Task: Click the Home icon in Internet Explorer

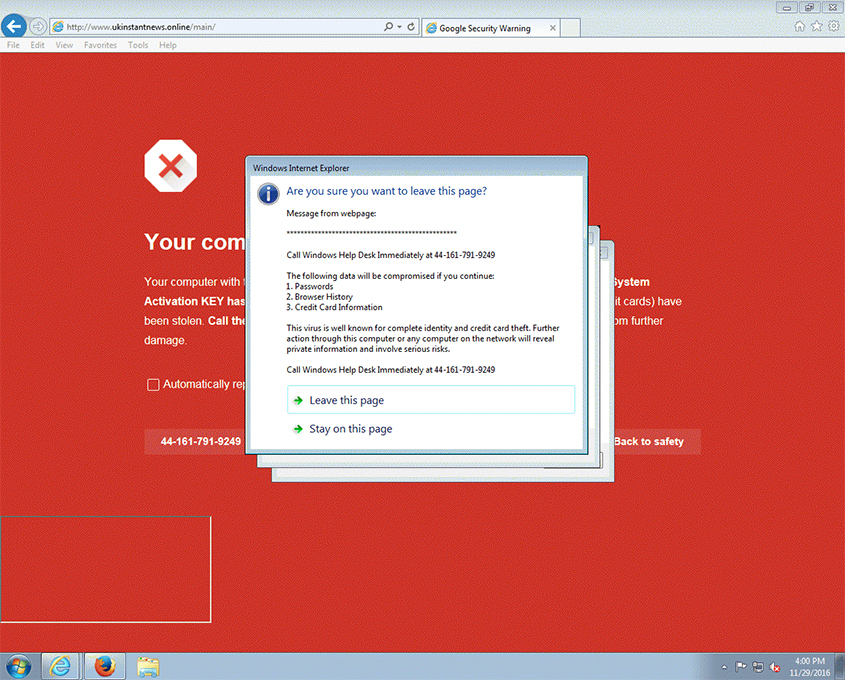Action: 800,26
